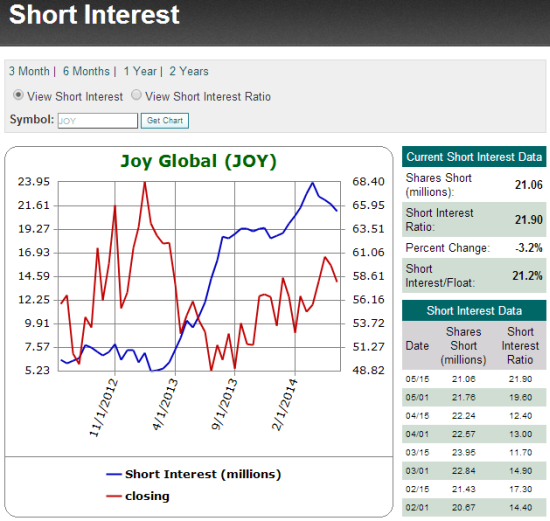This screenshot has height=521, width=550.
Task: Click the Symbol input field
Action: pos(98,121)
